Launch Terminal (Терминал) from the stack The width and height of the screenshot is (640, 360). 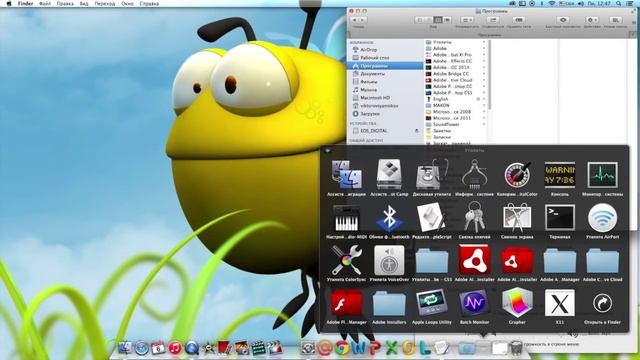point(560,218)
